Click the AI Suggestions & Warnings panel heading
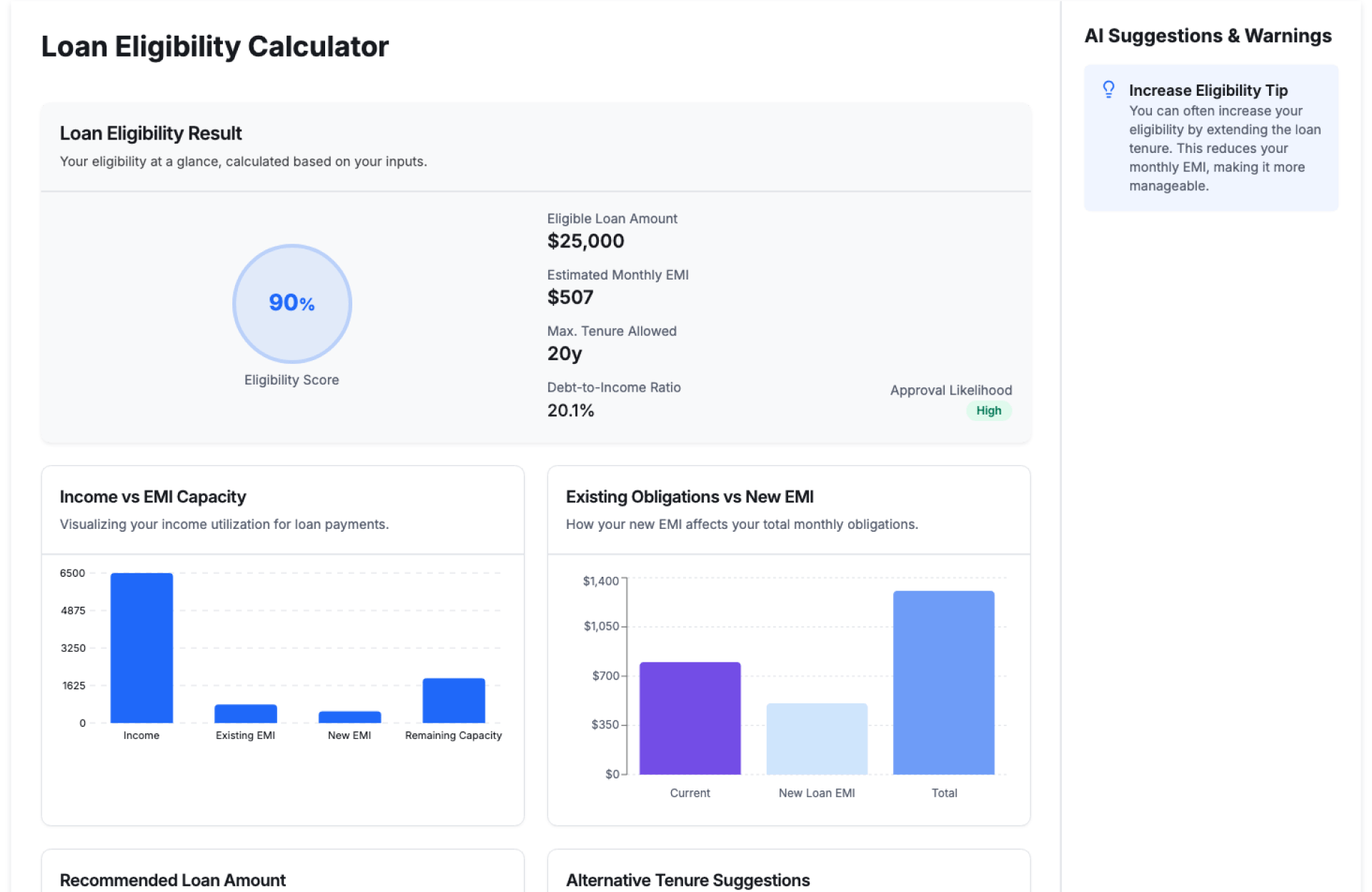The height and width of the screenshot is (892, 1372). tap(1208, 36)
